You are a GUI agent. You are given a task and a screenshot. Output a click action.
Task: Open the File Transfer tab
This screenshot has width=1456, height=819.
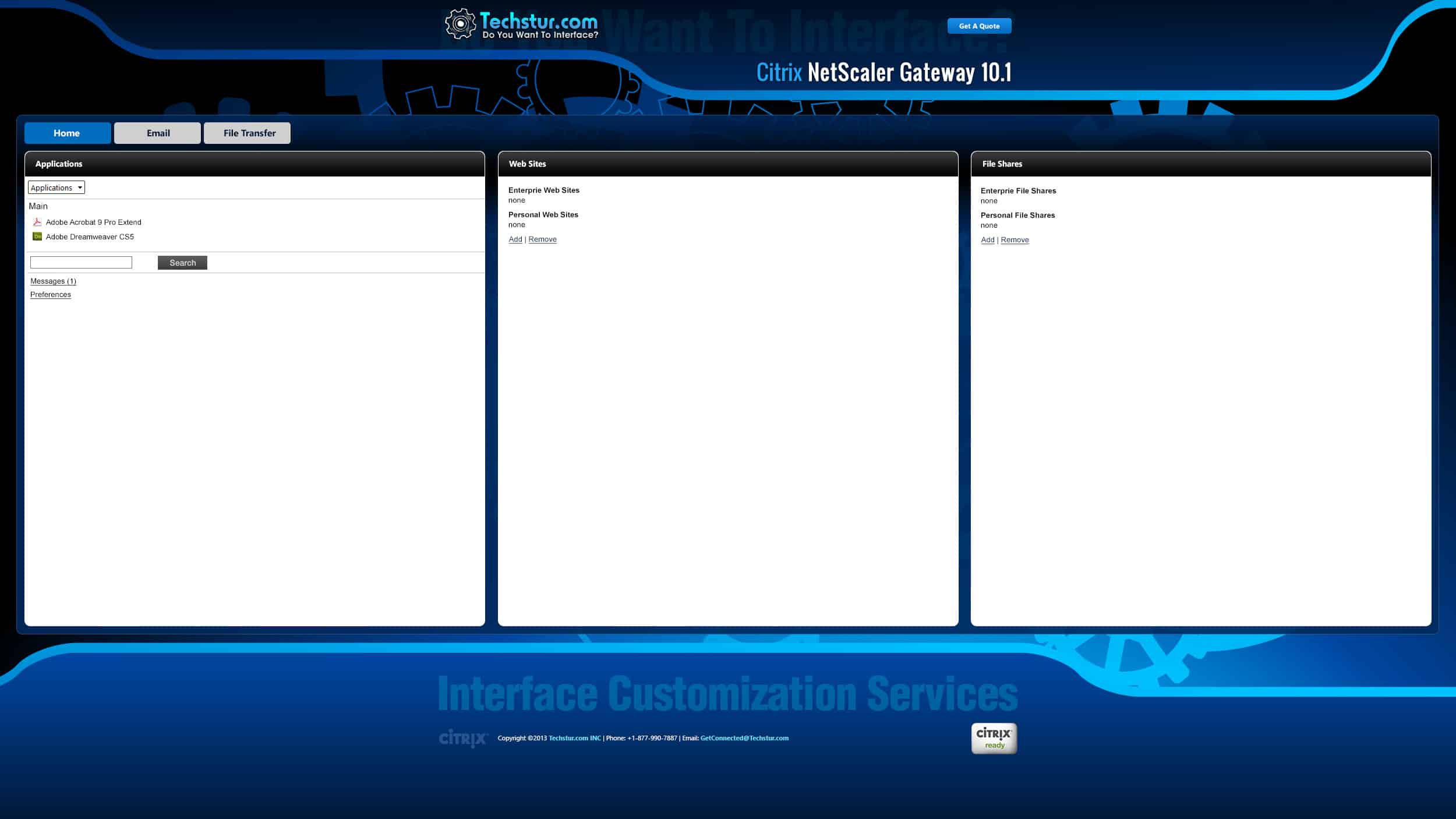click(247, 133)
